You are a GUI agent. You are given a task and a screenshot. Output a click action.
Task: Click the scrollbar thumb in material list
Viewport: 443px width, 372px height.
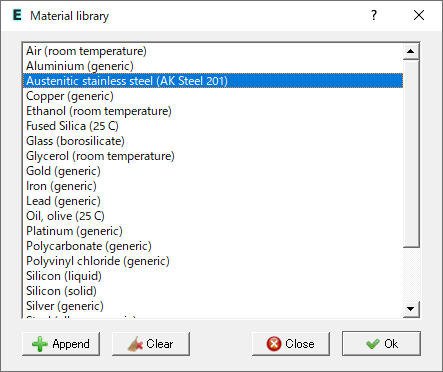pyautogui.click(x=411, y=154)
